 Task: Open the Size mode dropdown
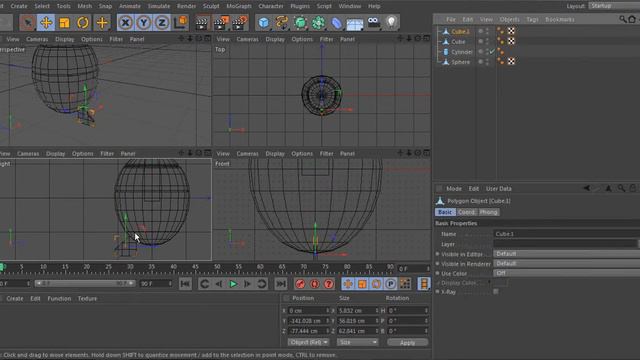(358, 342)
